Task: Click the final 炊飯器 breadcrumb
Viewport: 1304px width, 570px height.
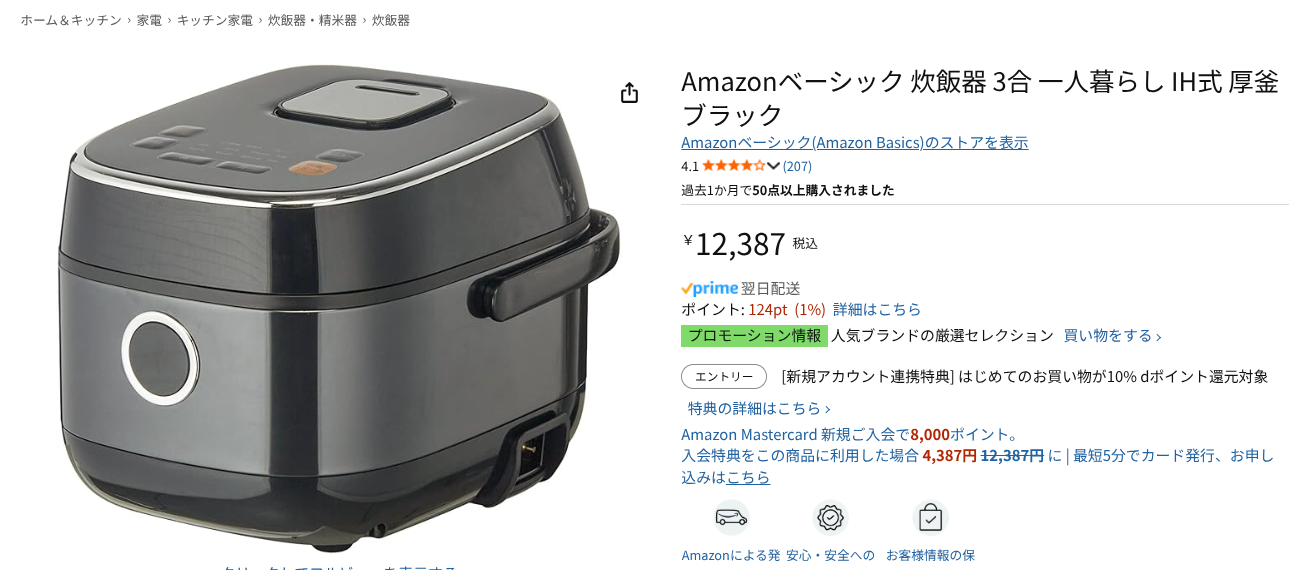Action: [391, 20]
